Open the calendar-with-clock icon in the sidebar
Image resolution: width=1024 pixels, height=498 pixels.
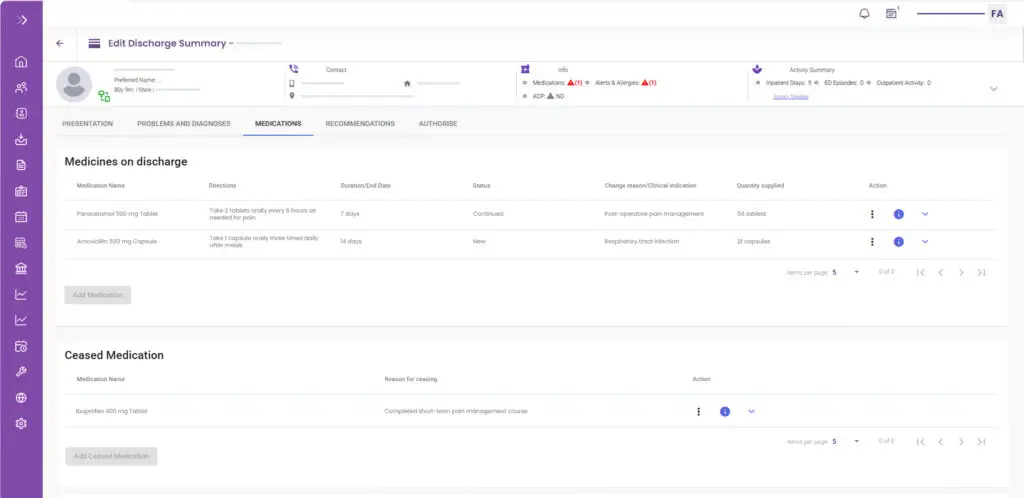(21, 346)
